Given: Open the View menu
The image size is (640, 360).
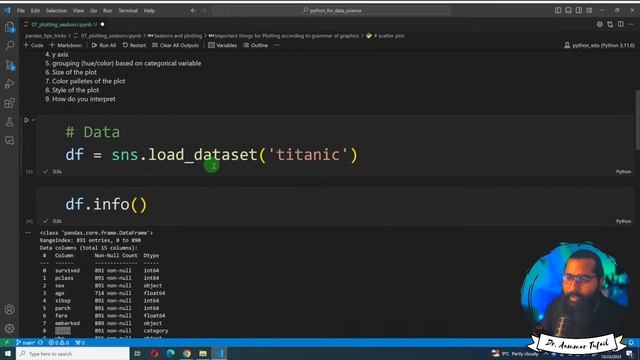Looking at the screenshot, I should pyautogui.click(x=78, y=11).
